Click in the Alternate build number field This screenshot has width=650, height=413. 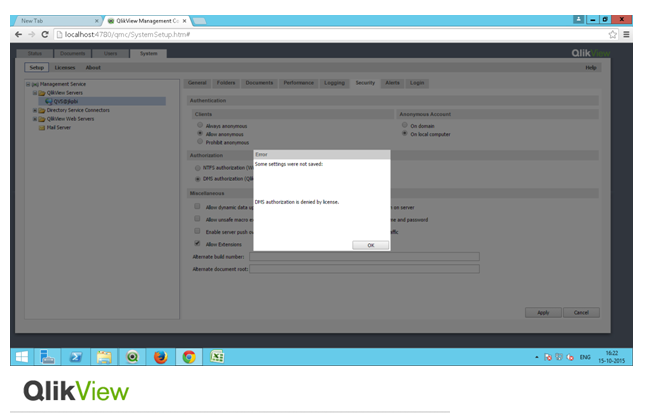tap(364, 257)
